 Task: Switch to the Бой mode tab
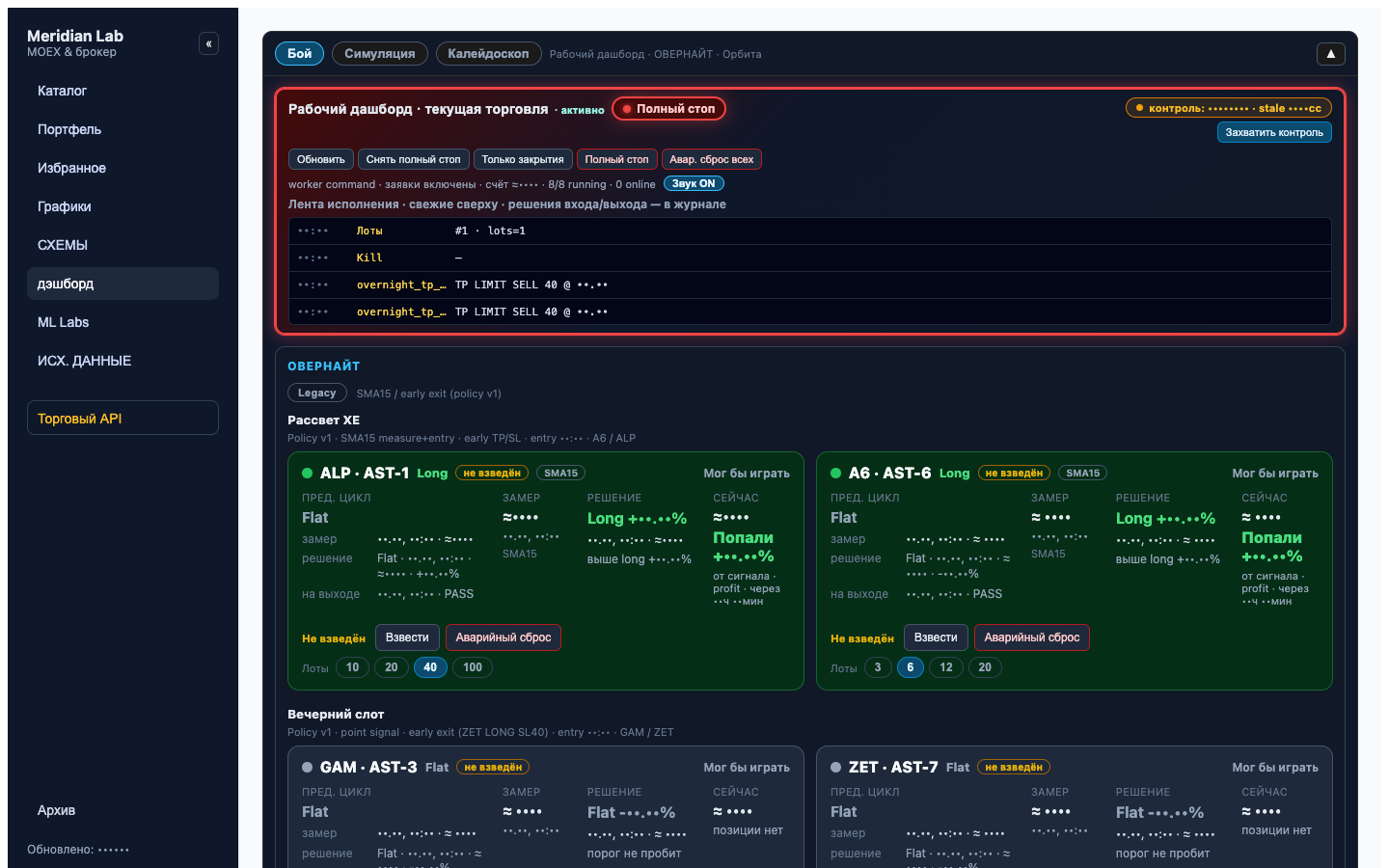[x=300, y=54]
